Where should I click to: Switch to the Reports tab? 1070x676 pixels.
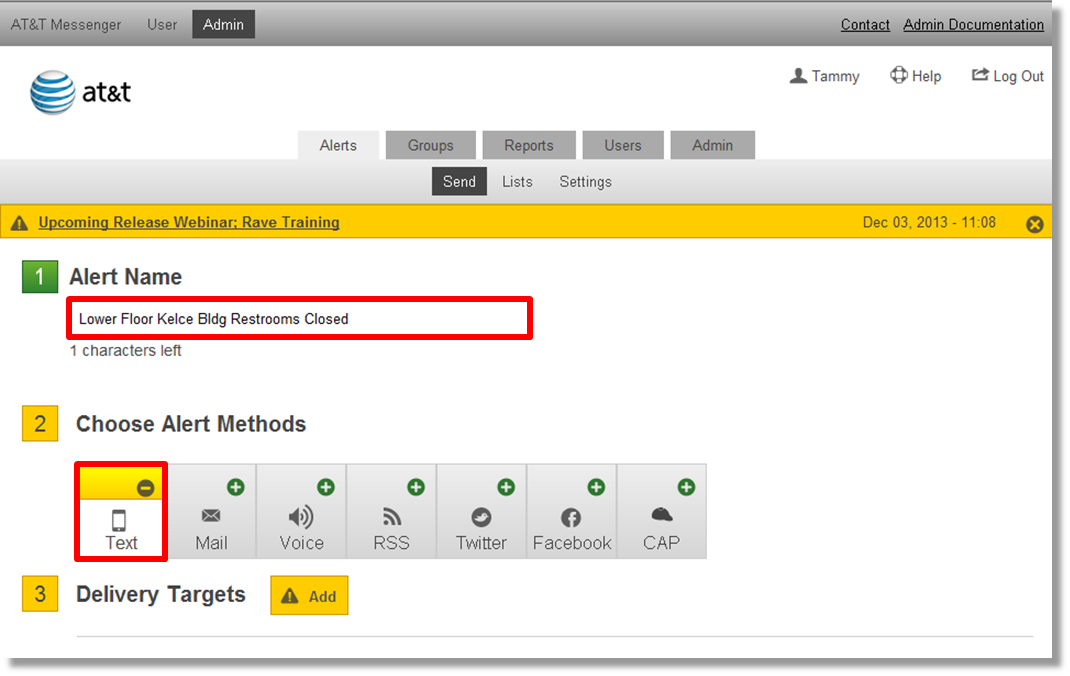click(x=529, y=145)
